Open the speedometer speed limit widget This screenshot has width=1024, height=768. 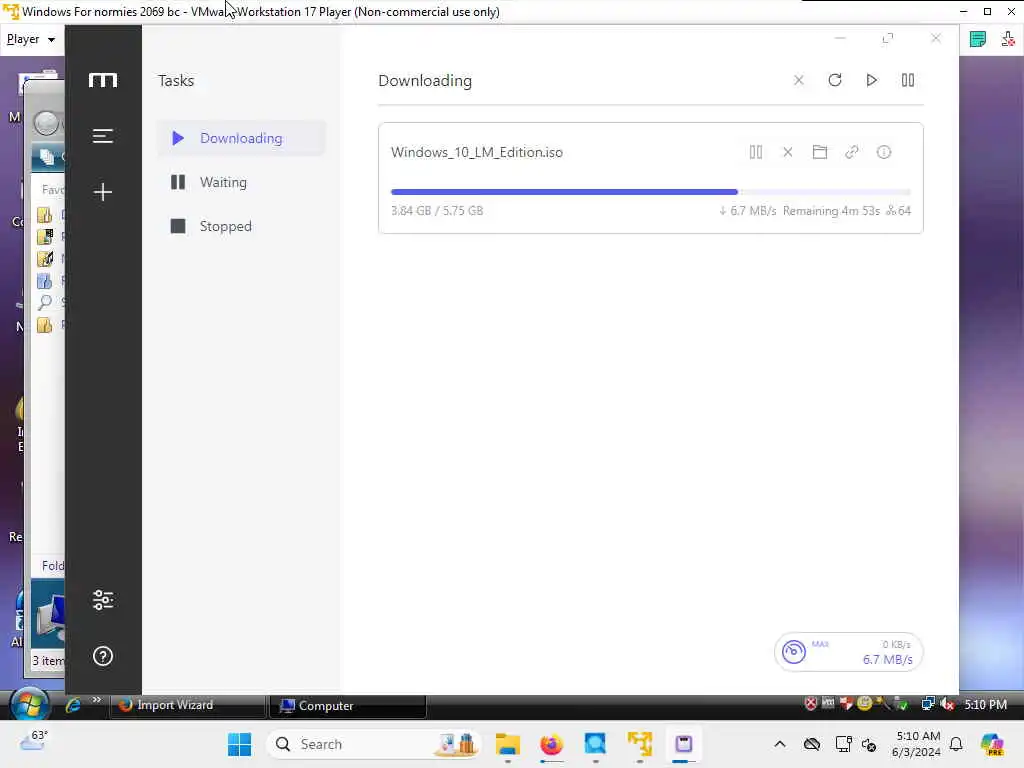[848, 652]
